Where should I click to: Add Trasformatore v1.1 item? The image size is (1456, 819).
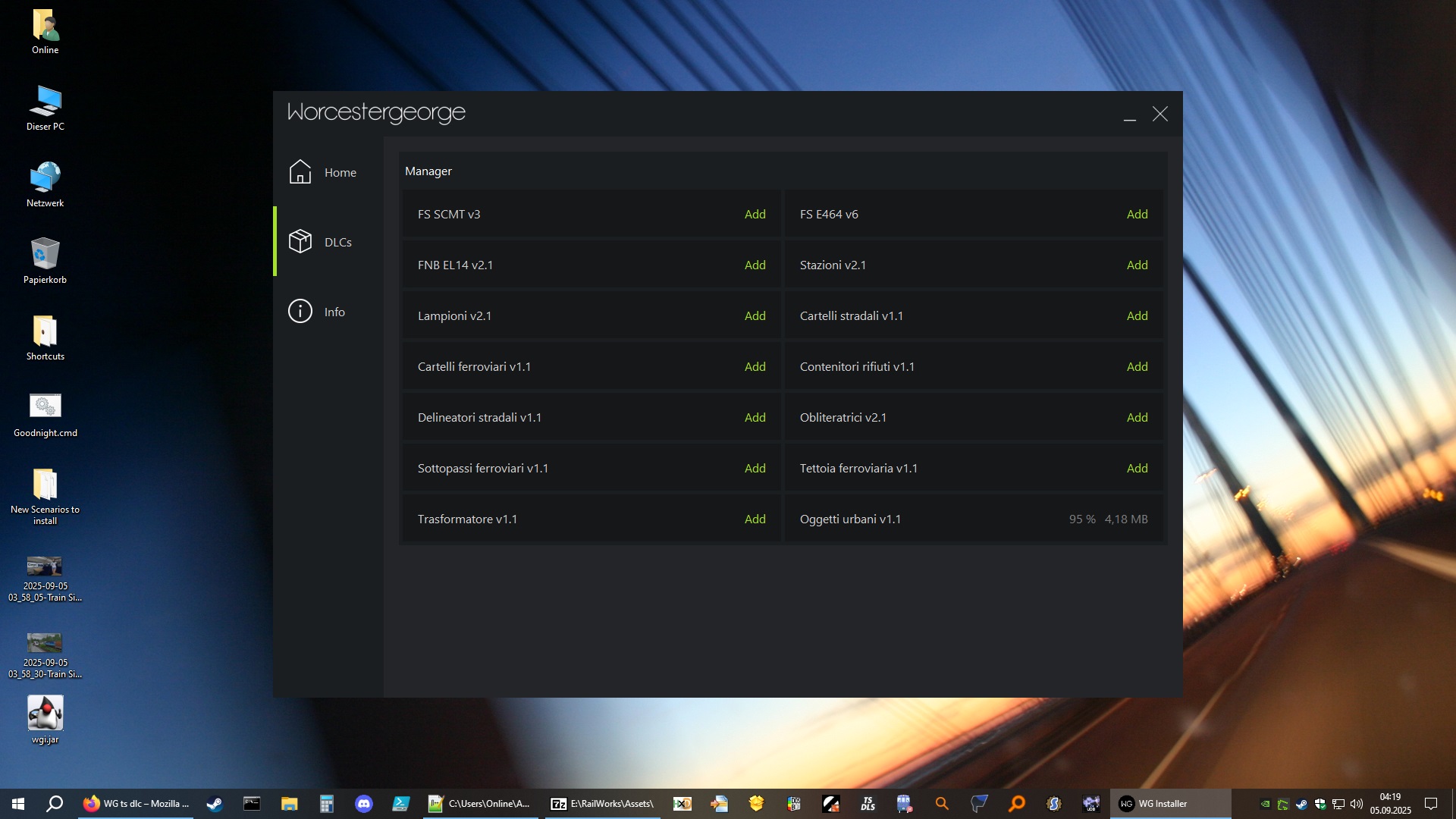tap(755, 519)
